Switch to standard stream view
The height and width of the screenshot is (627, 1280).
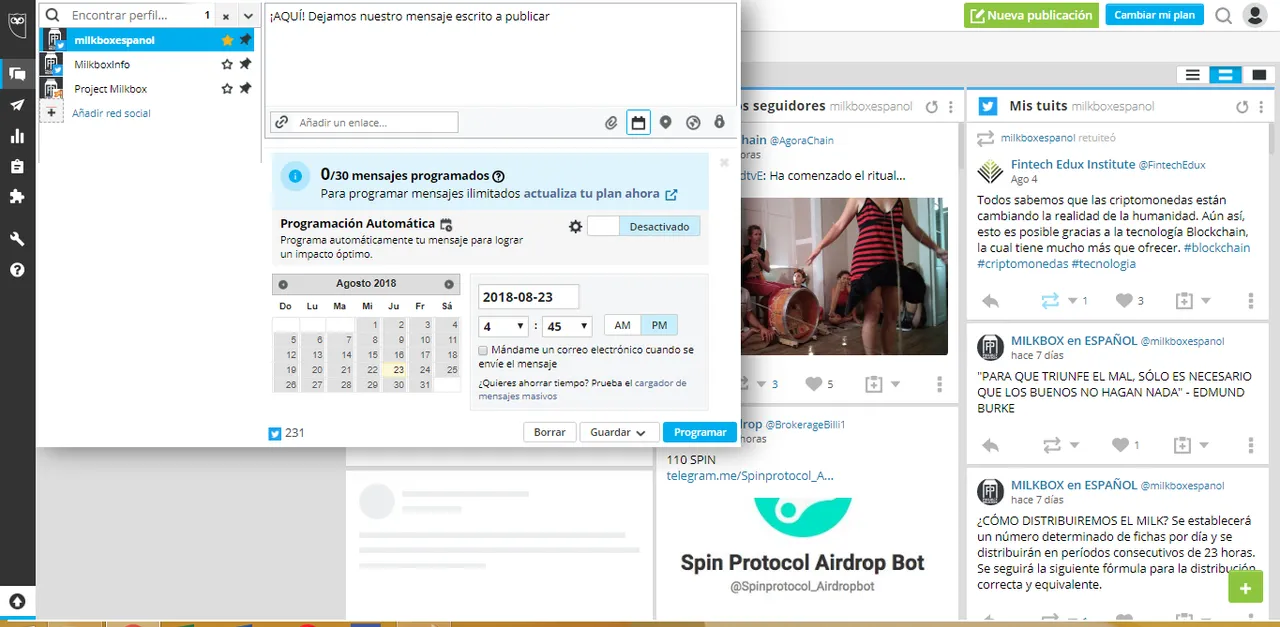(1225, 75)
